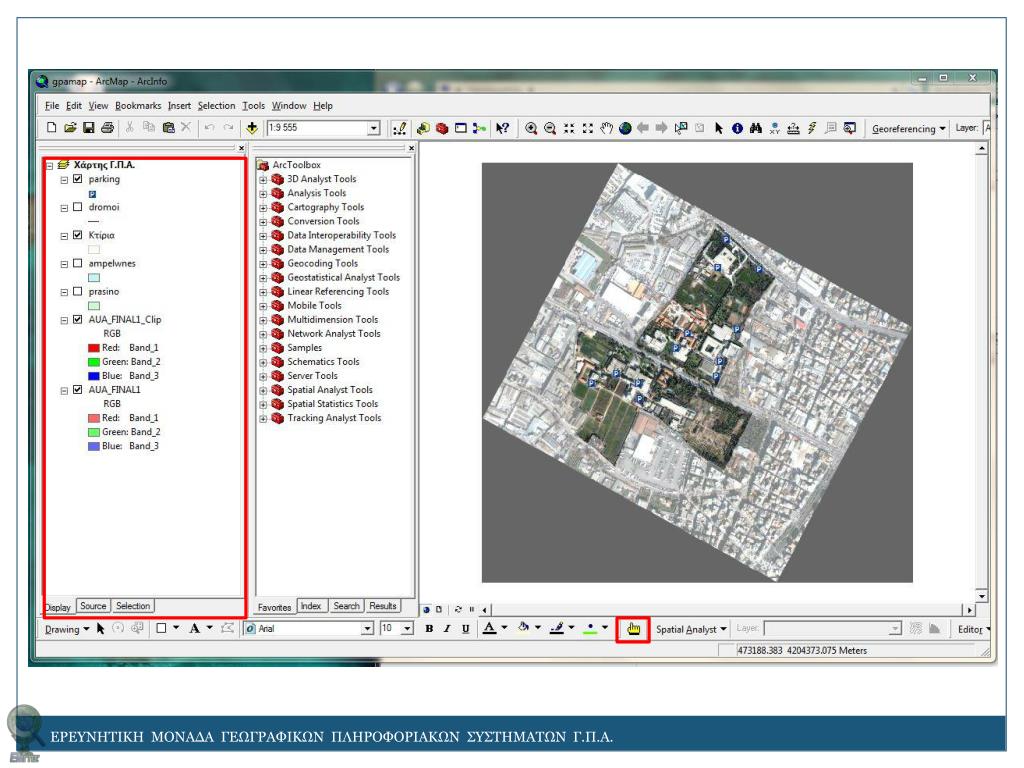
Task: Click the Fixed Zoom Out icon
Action: 588,129
